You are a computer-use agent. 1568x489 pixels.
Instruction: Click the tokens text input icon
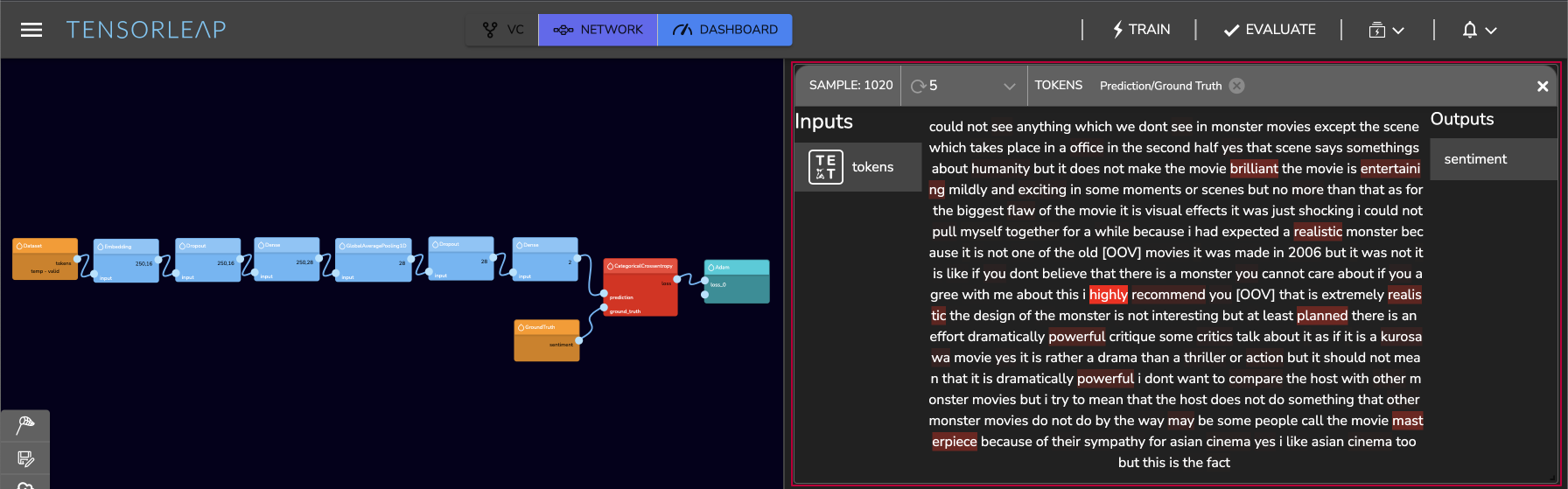[x=825, y=167]
